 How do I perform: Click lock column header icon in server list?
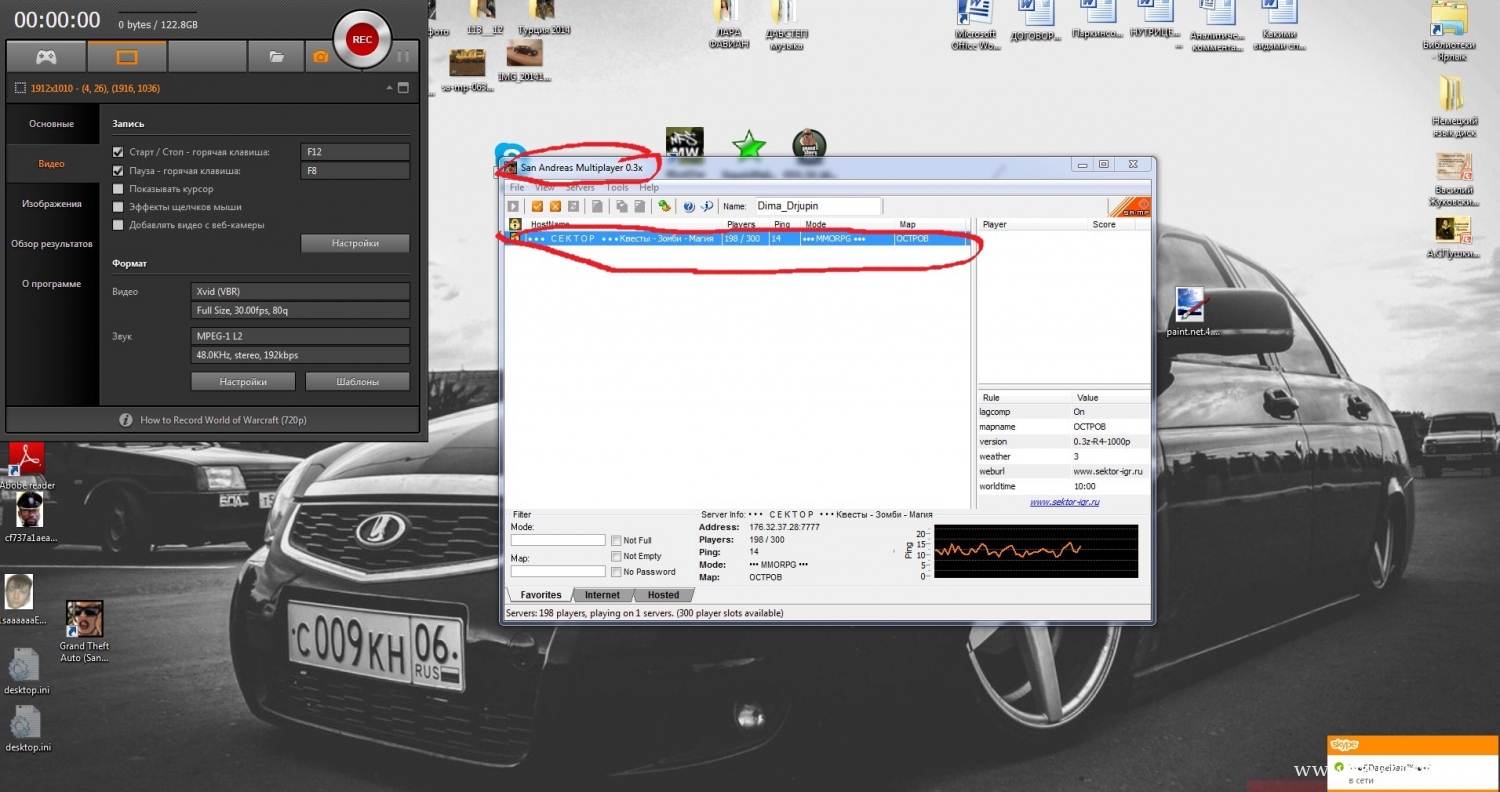[515, 224]
